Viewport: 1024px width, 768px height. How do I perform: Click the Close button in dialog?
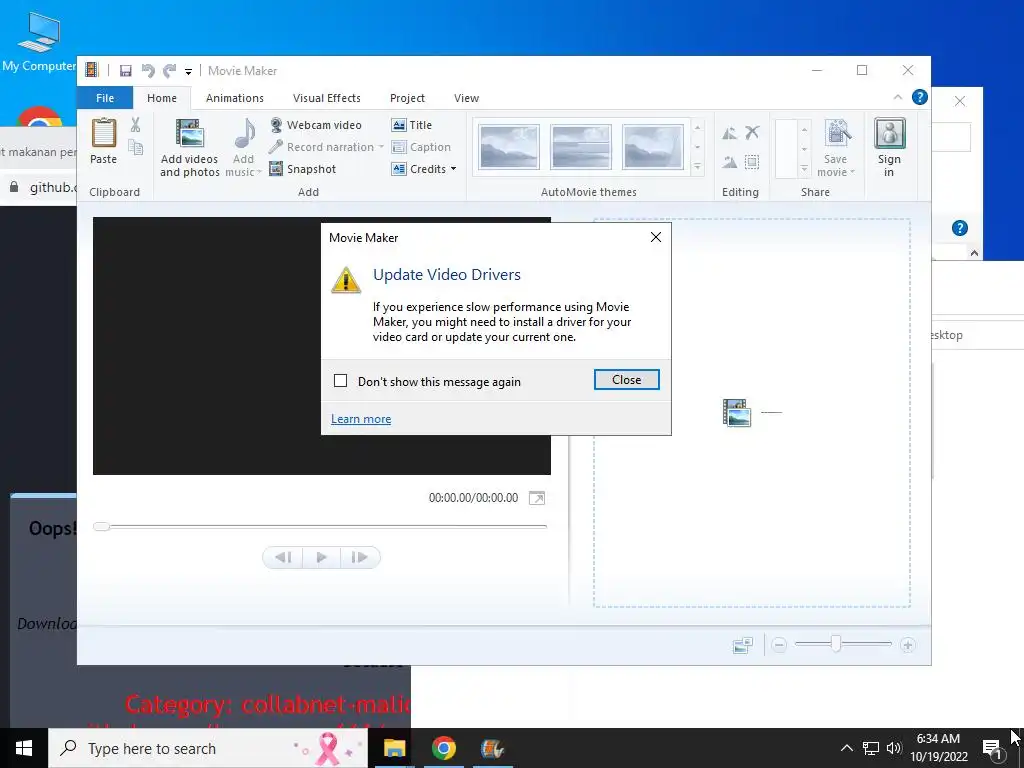627,380
